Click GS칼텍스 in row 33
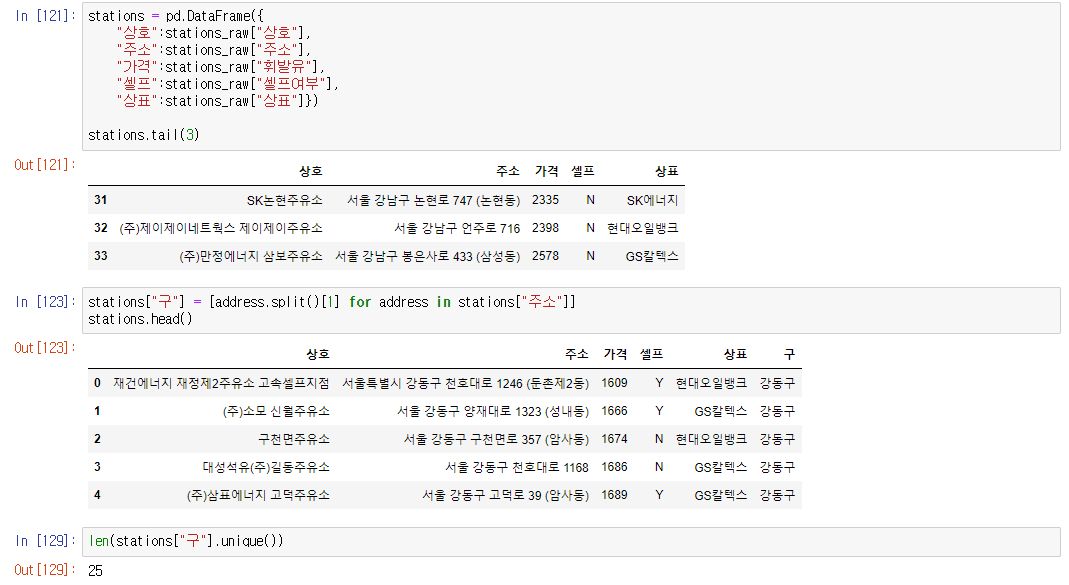Image resolution: width=1069 pixels, height=585 pixels. click(x=652, y=256)
